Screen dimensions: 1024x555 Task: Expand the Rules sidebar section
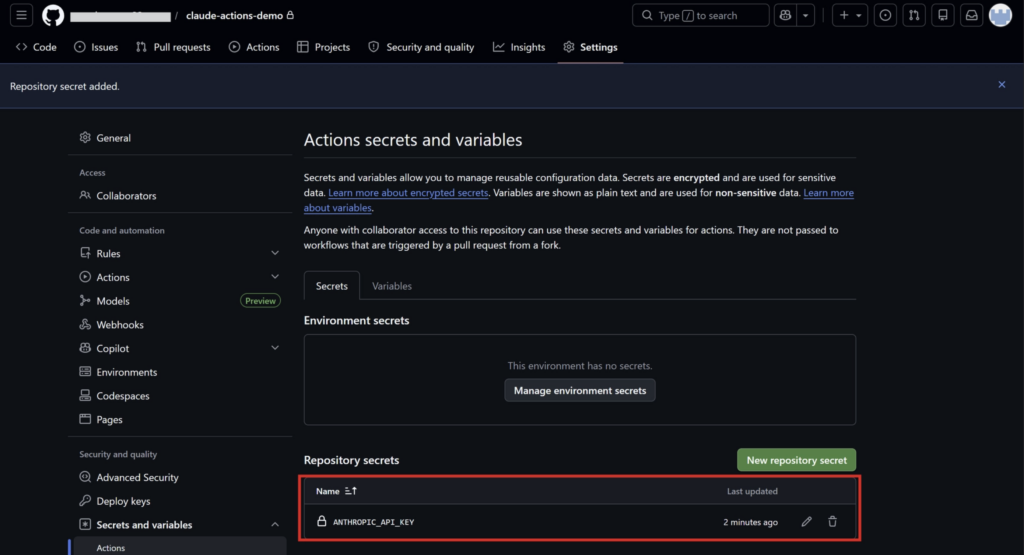(x=275, y=253)
